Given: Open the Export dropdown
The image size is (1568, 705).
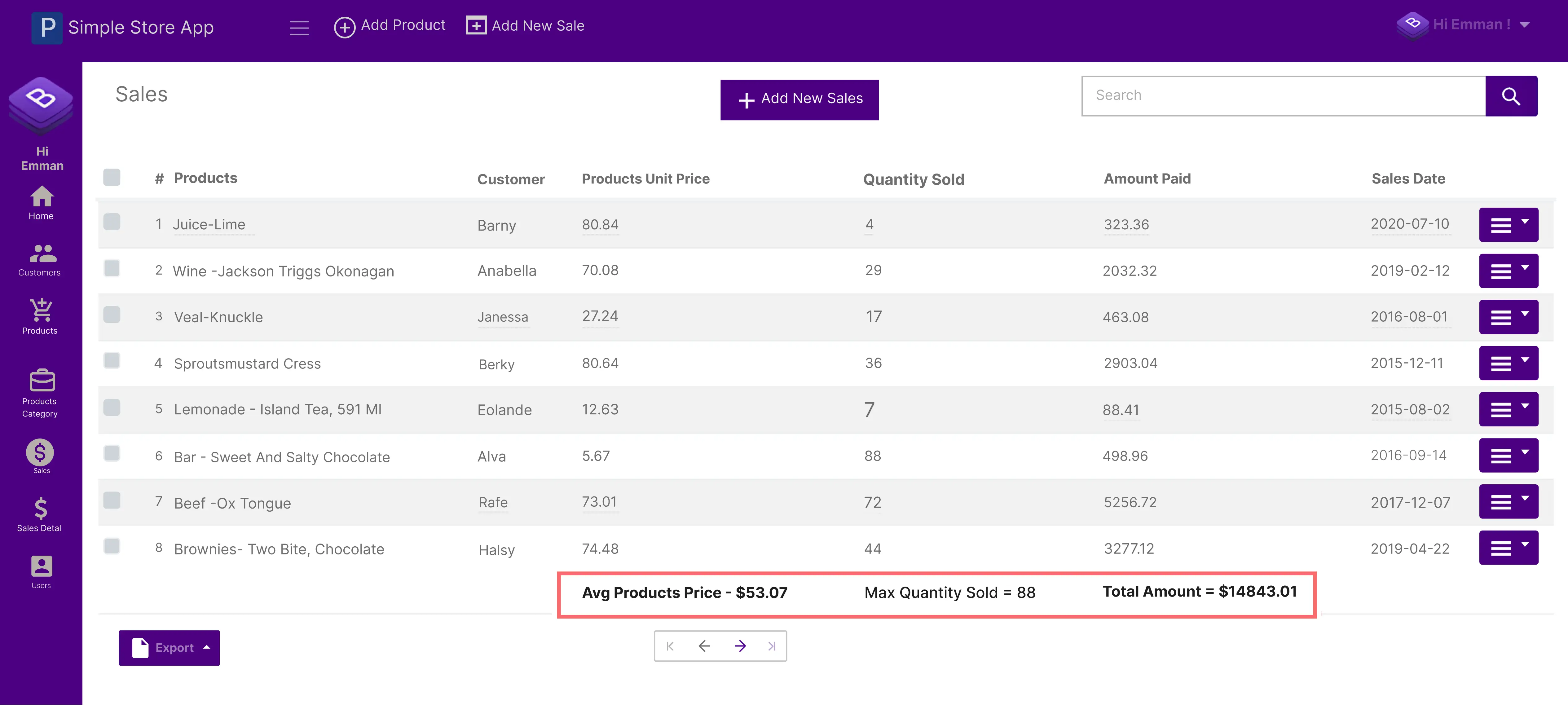Looking at the screenshot, I should pos(169,648).
